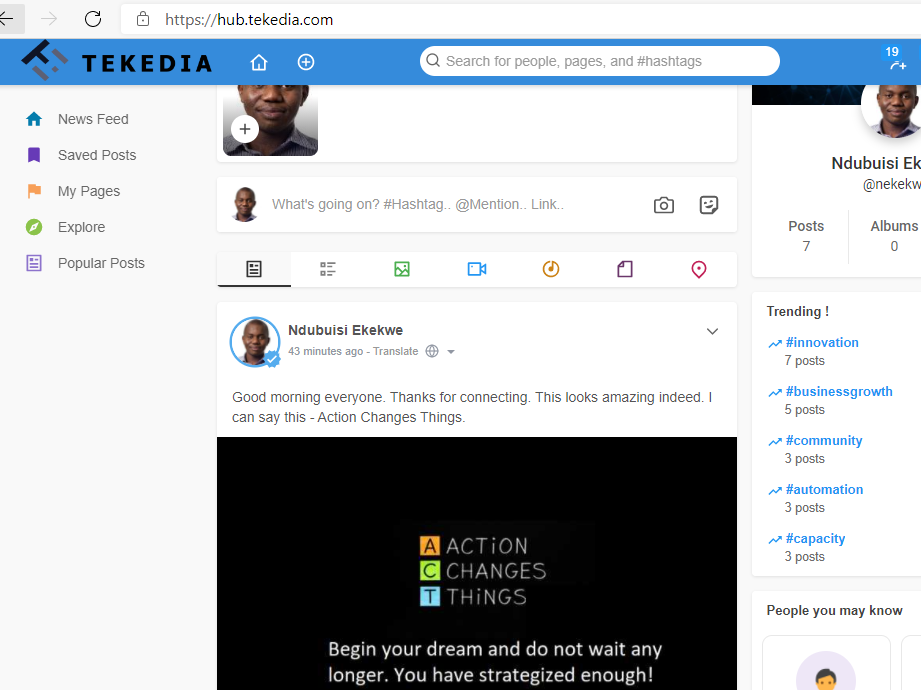Click the #innovation trending hashtag

point(822,342)
